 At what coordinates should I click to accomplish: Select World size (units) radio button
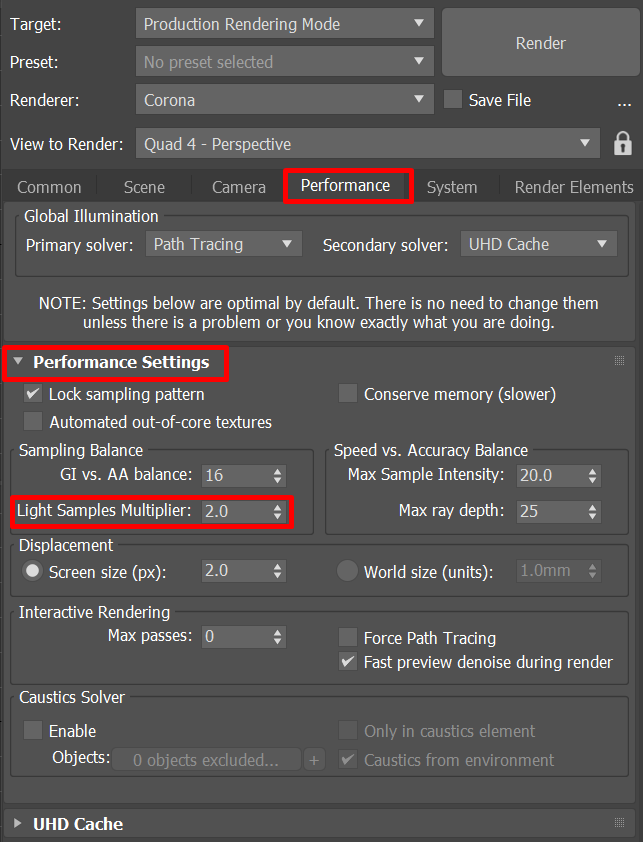click(347, 571)
